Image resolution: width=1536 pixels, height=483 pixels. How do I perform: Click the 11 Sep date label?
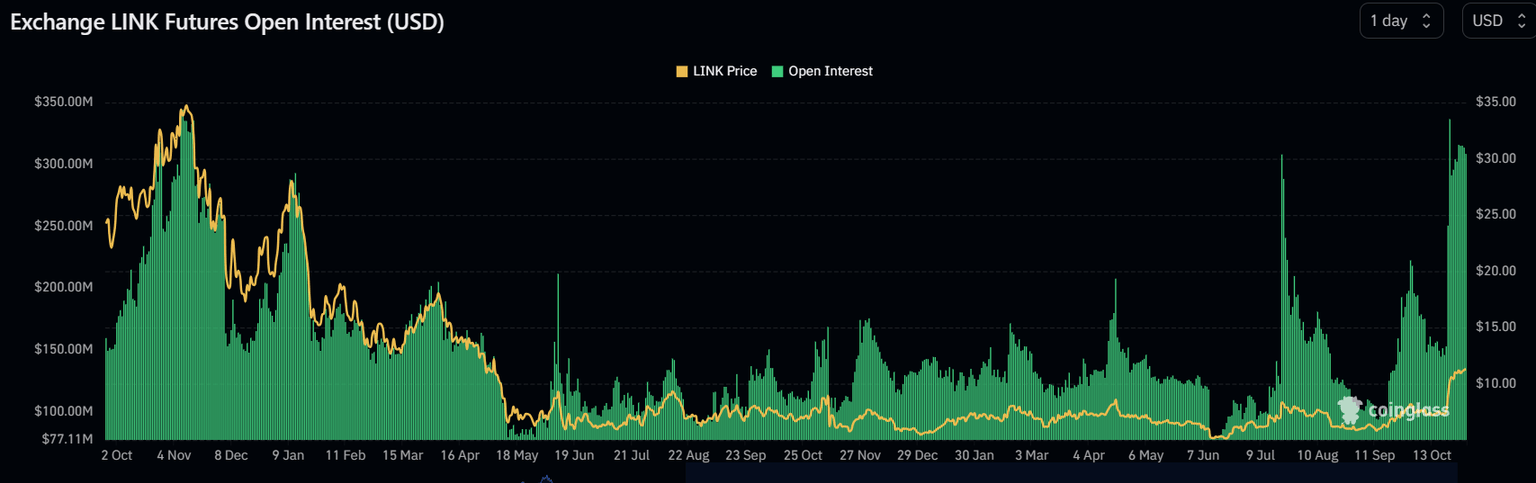pos(1375,455)
